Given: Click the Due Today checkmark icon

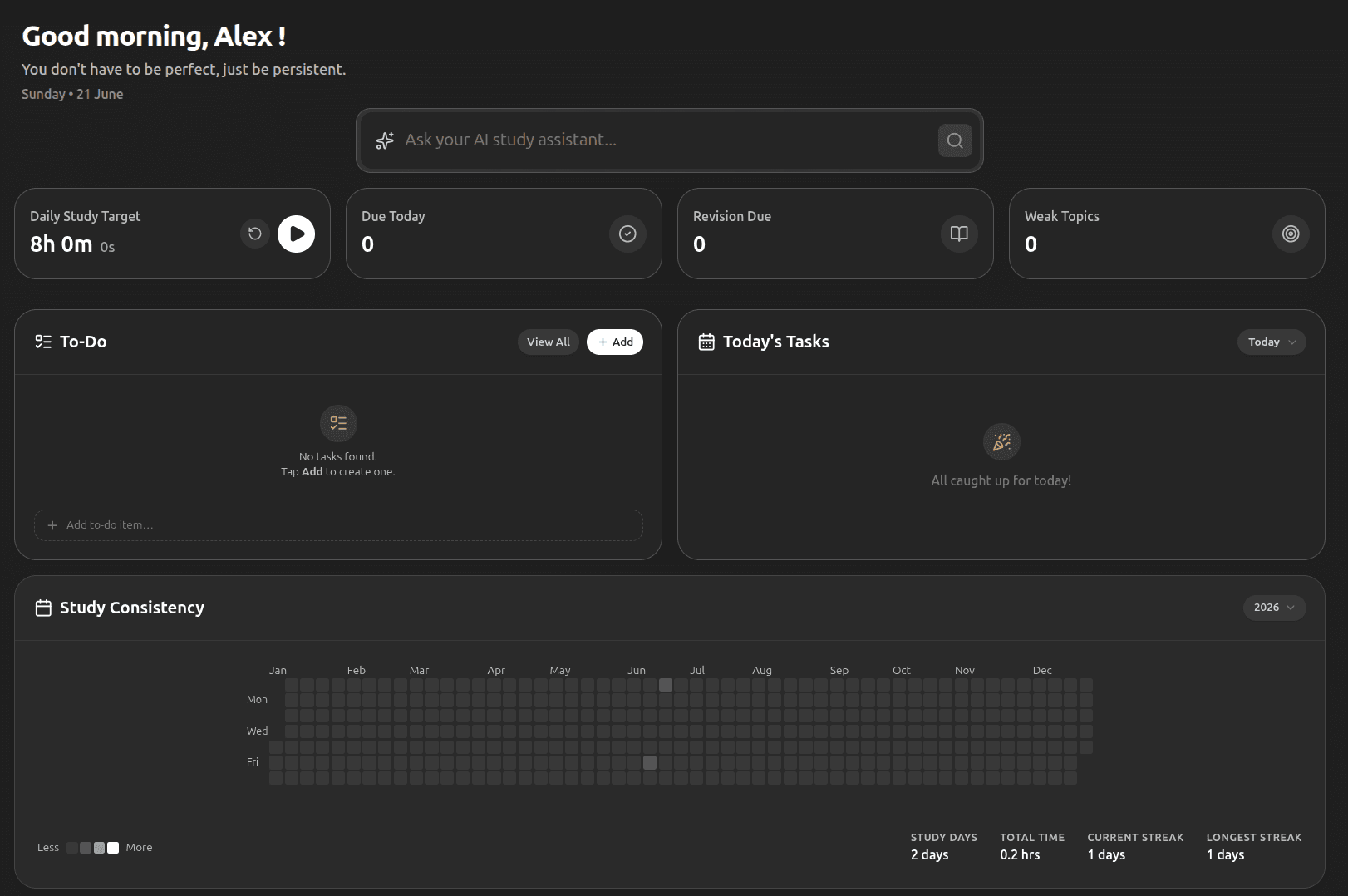Looking at the screenshot, I should click(627, 234).
